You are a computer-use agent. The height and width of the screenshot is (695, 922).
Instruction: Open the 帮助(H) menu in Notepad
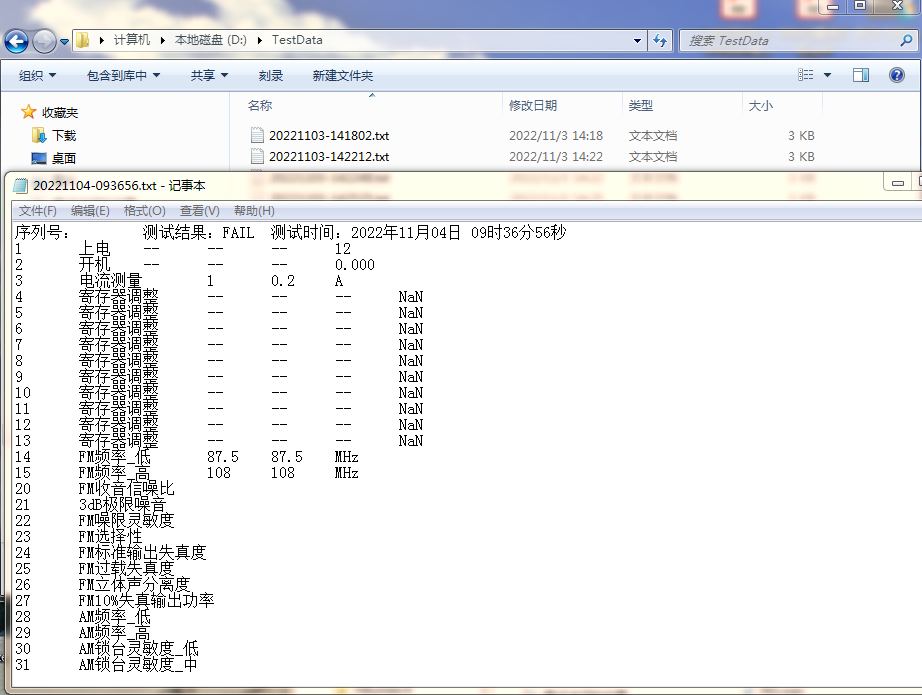(x=254, y=210)
